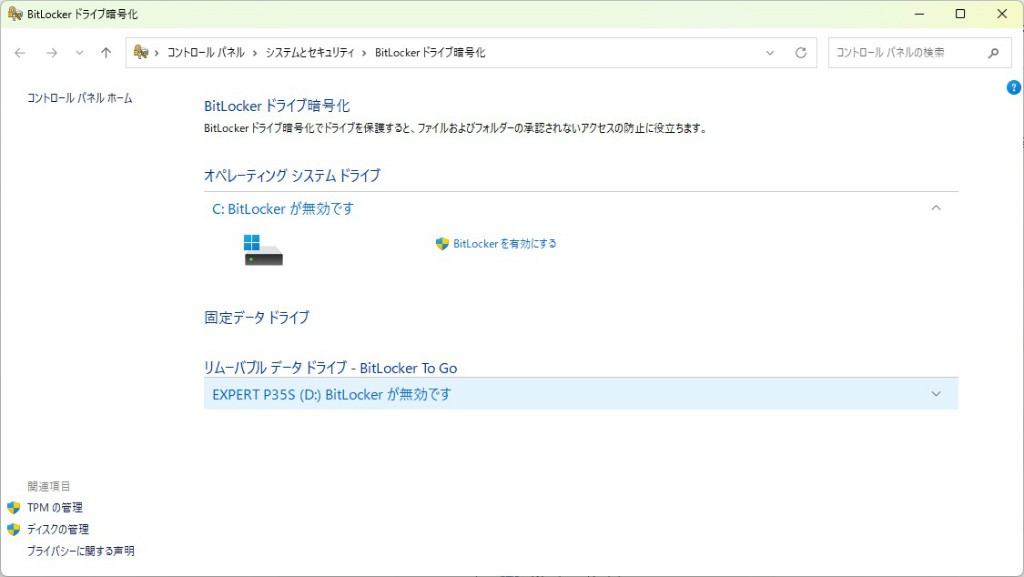Image resolution: width=1024 pixels, height=577 pixels.
Task: Open プライバシーに関する声明 link
Action: click(80, 551)
